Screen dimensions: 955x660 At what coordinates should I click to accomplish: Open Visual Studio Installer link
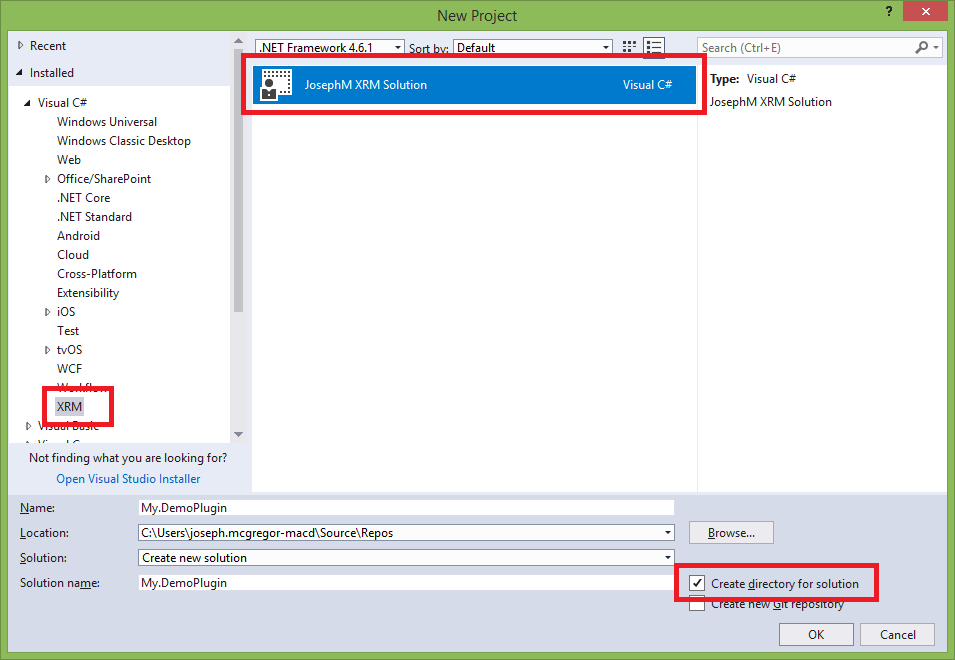[128, 479]
